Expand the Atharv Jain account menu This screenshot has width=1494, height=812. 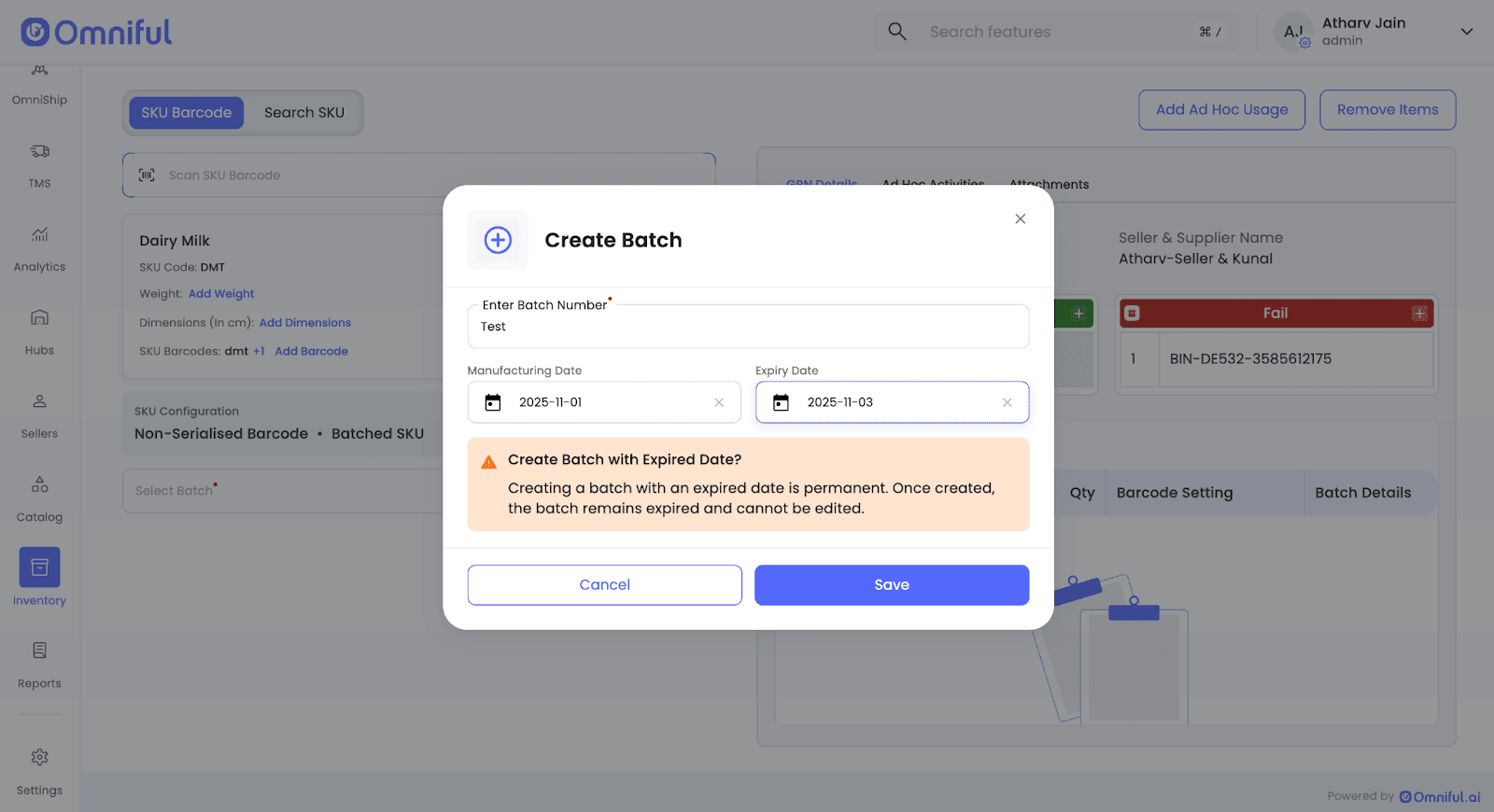coord(1466,32)
